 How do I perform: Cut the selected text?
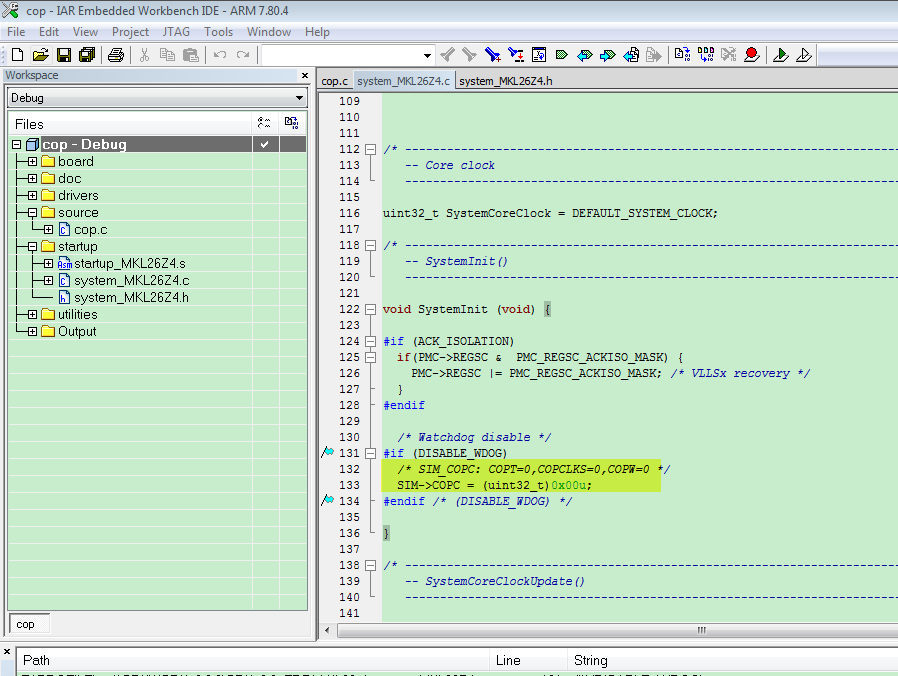pos(144,55)
